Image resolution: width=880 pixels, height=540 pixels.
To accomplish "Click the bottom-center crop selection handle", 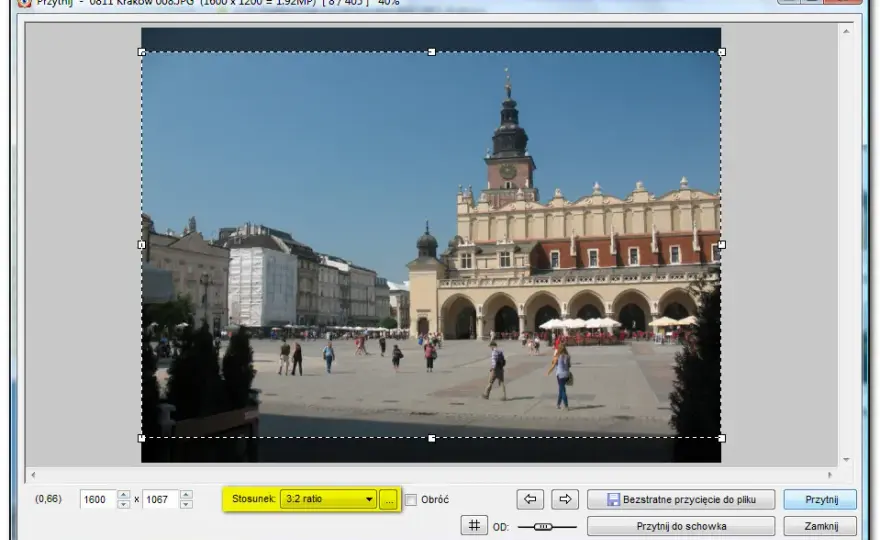I will pos(432,438).
